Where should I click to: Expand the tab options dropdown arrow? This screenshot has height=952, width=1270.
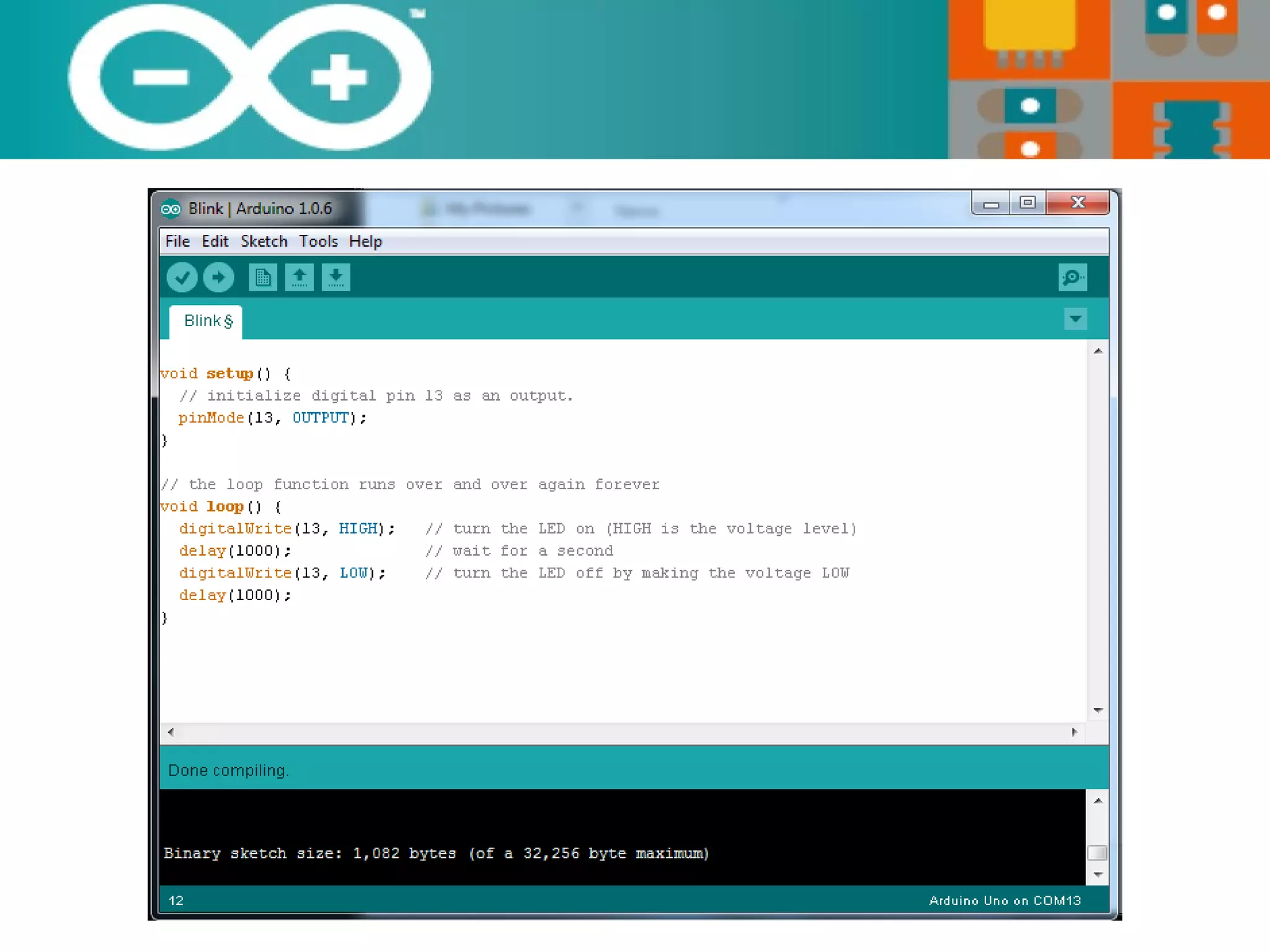[x=1075, y=319]
